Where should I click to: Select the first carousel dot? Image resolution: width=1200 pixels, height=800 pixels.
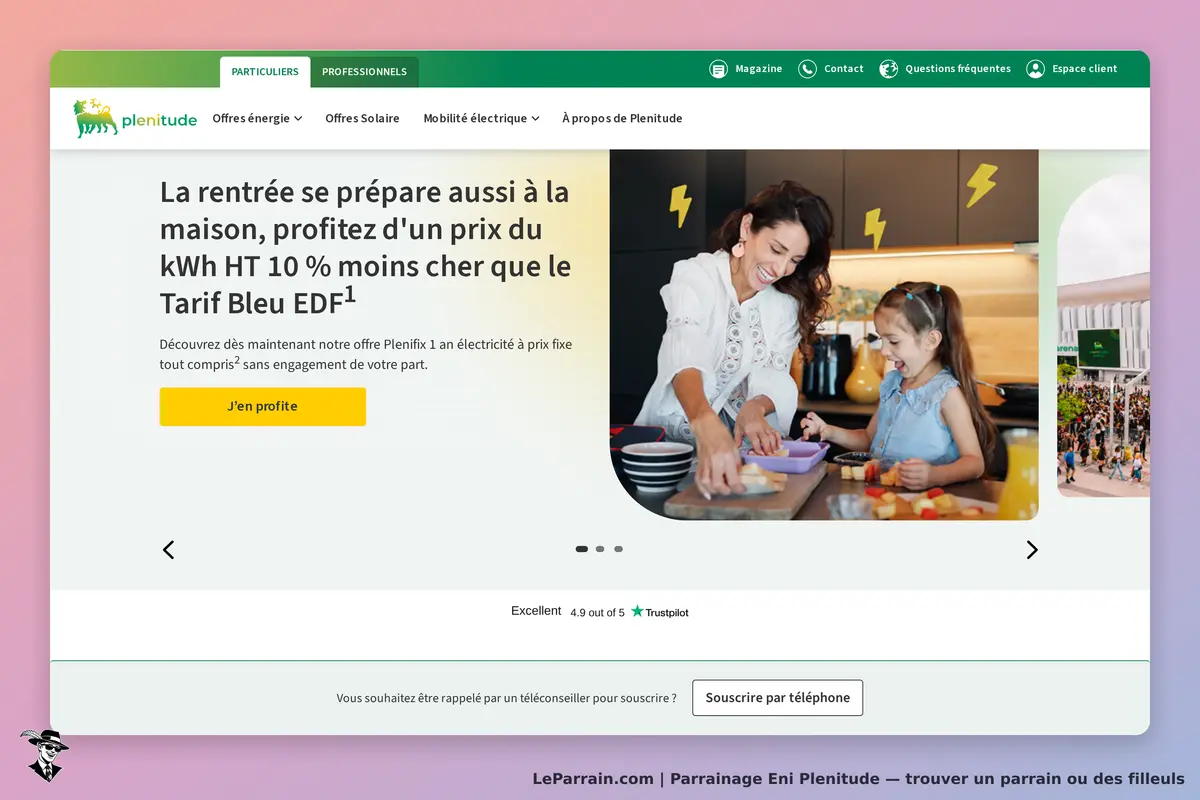[x=582, y=549]
